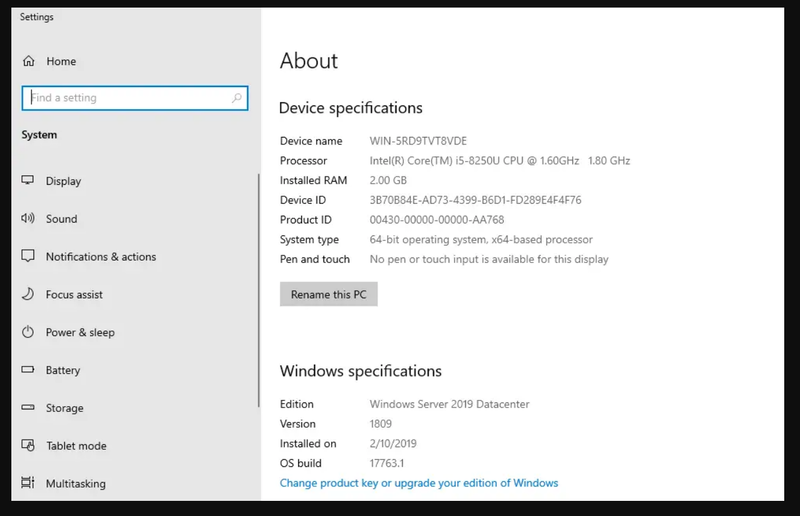Screen dimensions: 800x516
Task: Click the Rename this PC button
Action: click(x=329, y=294)
